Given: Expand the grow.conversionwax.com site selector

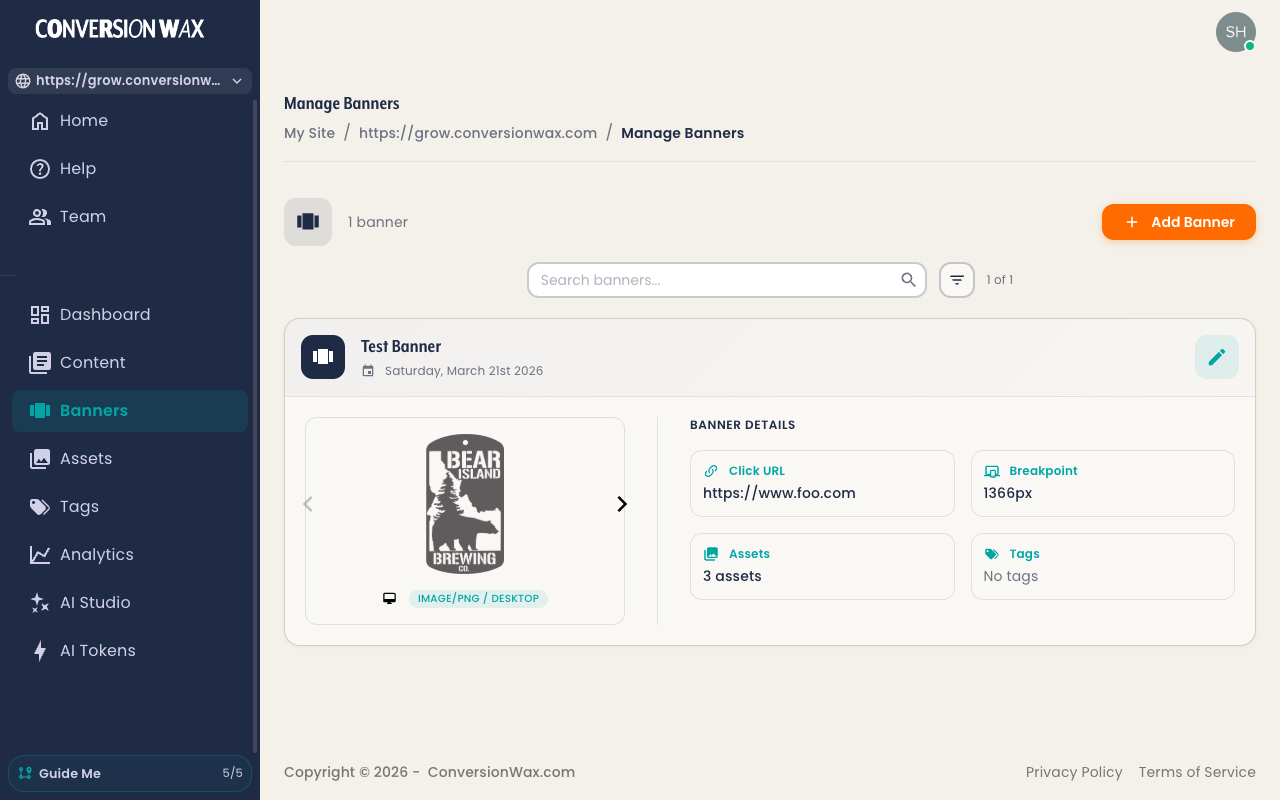Looking at the screenshot, I should (x=129, y=80).
